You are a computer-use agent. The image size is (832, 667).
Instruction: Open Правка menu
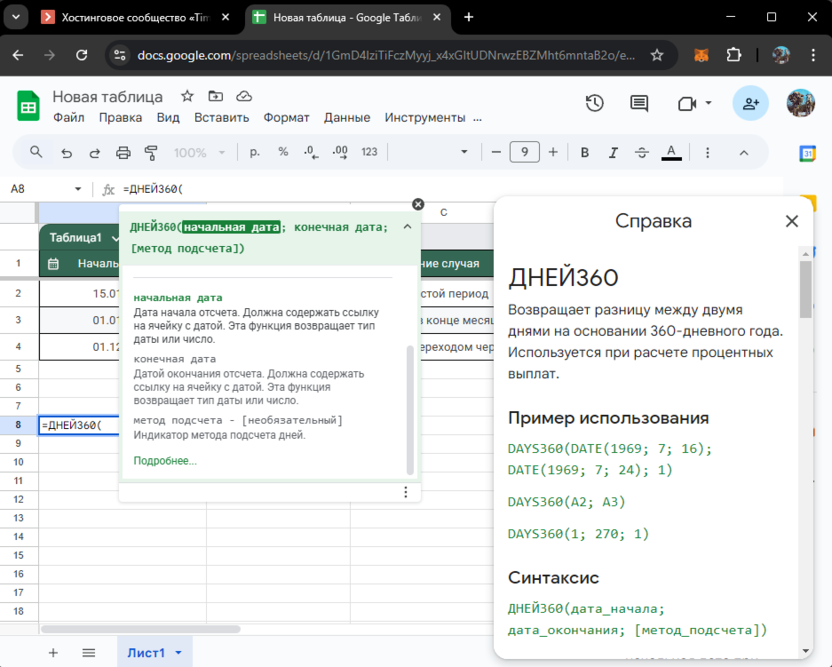click(120, 118)
